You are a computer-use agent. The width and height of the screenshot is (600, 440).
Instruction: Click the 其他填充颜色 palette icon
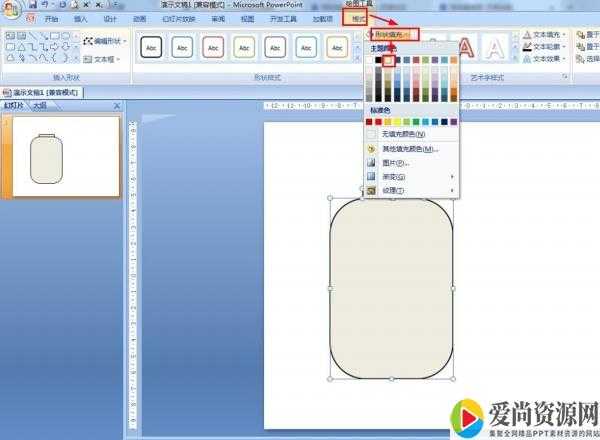click(371, 148)
